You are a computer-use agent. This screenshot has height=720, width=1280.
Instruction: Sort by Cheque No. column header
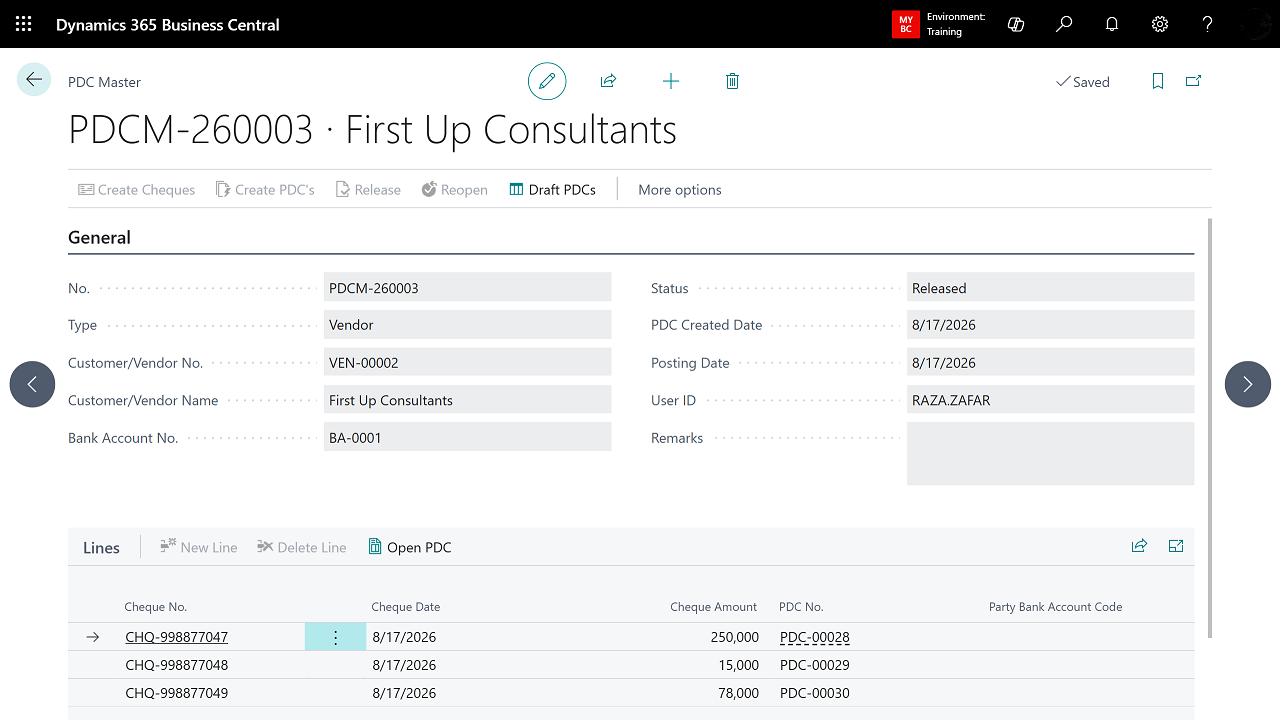pos(155,607)
